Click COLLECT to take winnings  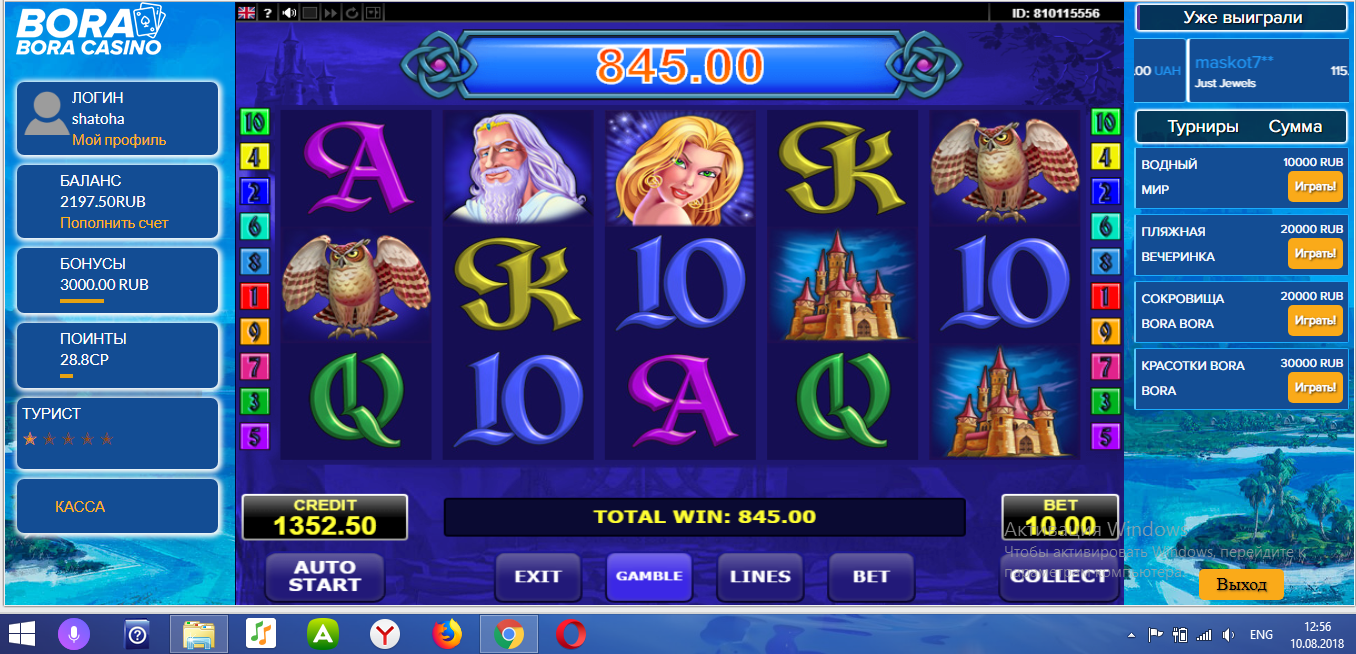click(1058, 577)
